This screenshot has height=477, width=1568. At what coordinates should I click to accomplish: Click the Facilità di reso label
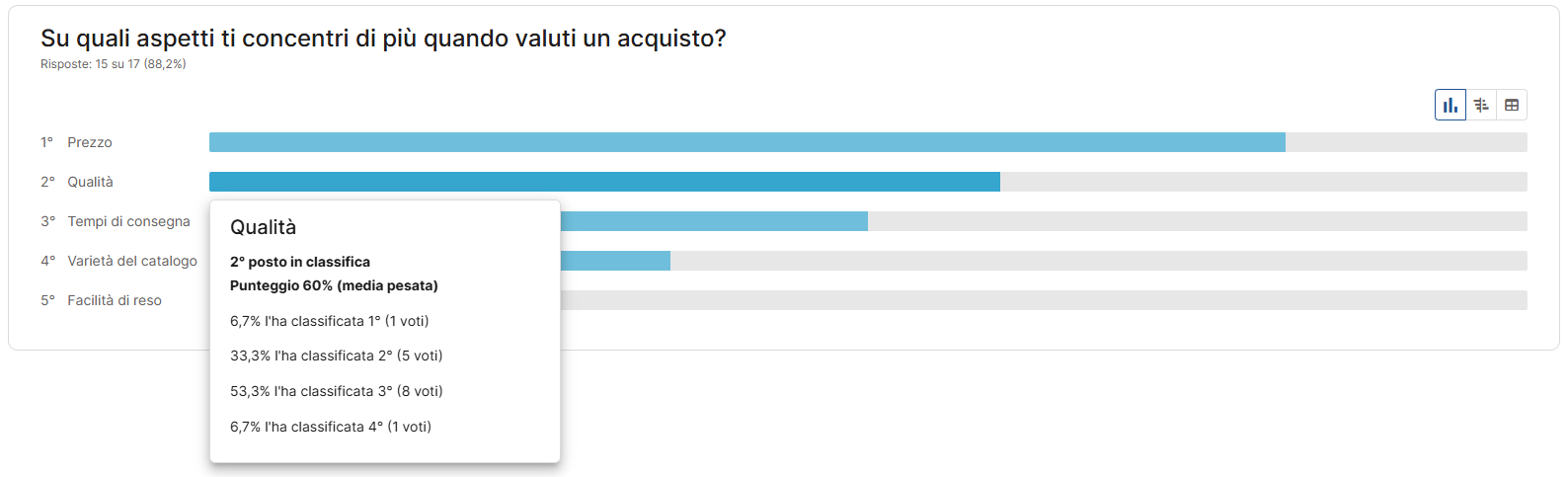tap(115, 300)
